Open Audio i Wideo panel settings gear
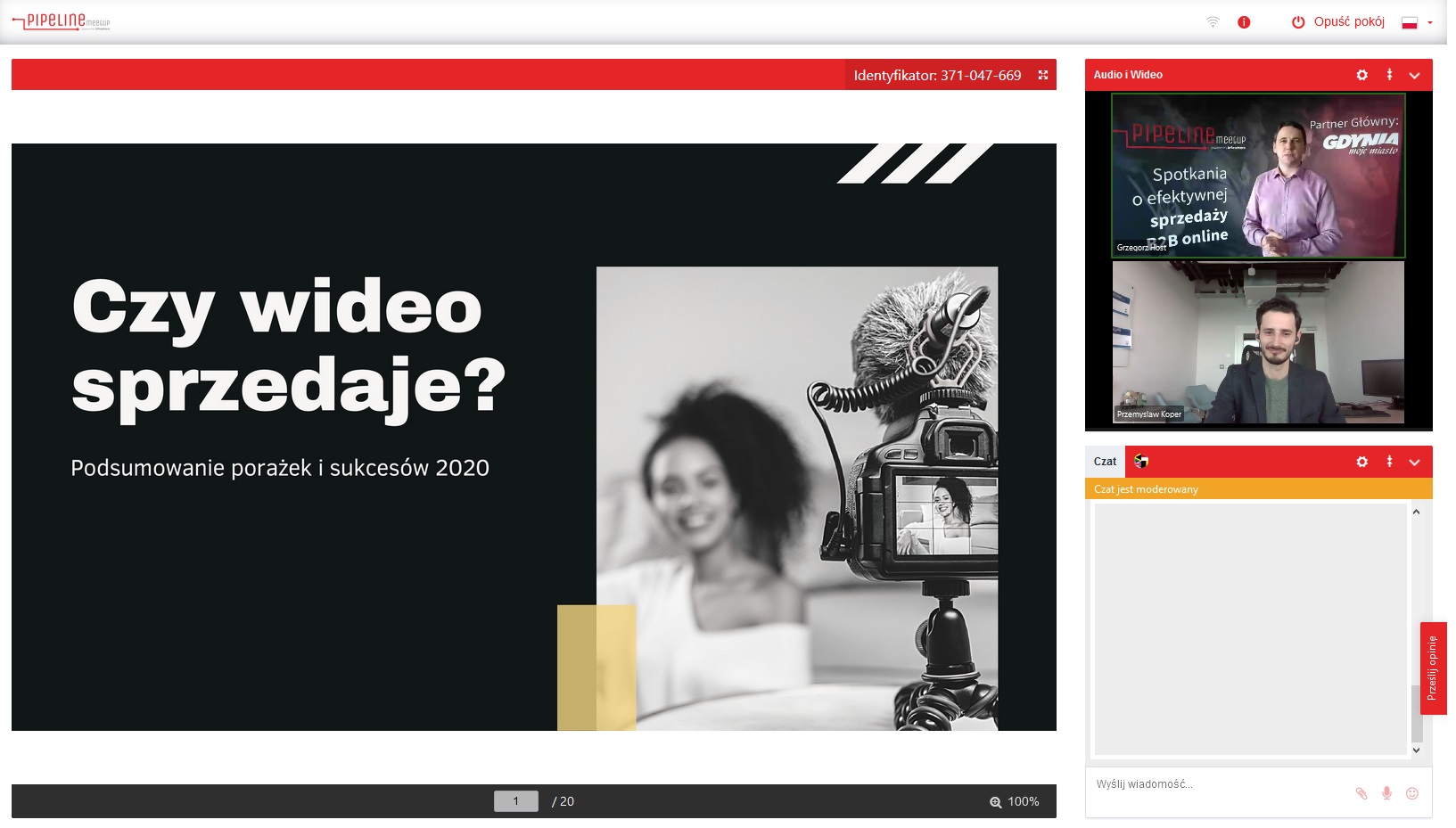The image size is (1456, 828). 1361,75
